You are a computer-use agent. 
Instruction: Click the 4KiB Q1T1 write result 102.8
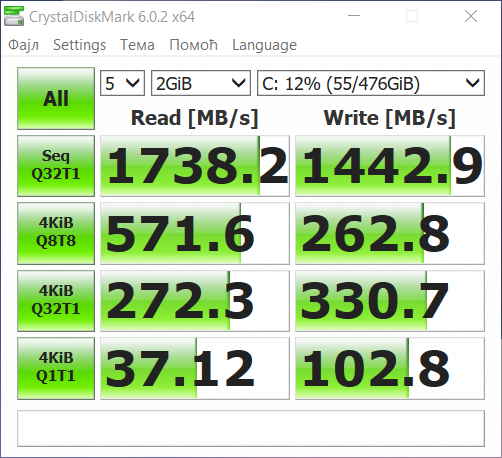point(390,368)
